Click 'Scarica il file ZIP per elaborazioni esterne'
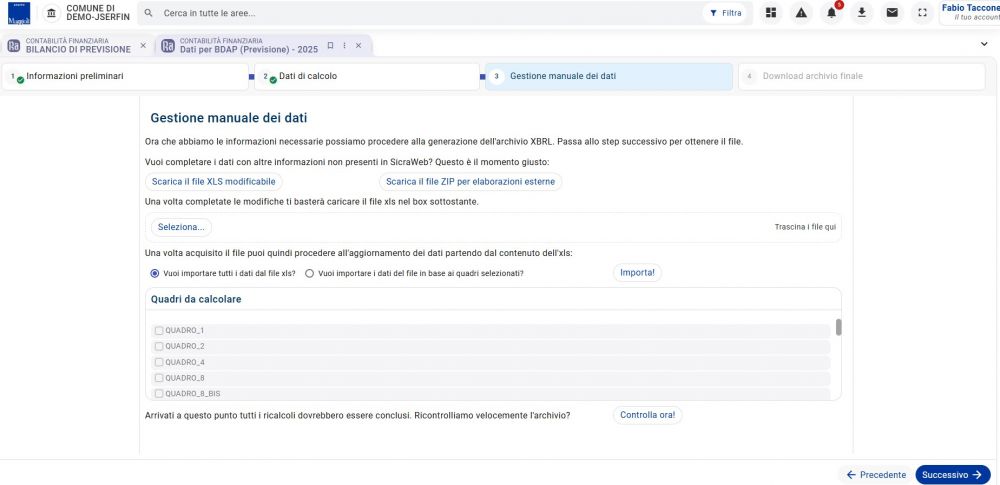 [x=471, y=182]
